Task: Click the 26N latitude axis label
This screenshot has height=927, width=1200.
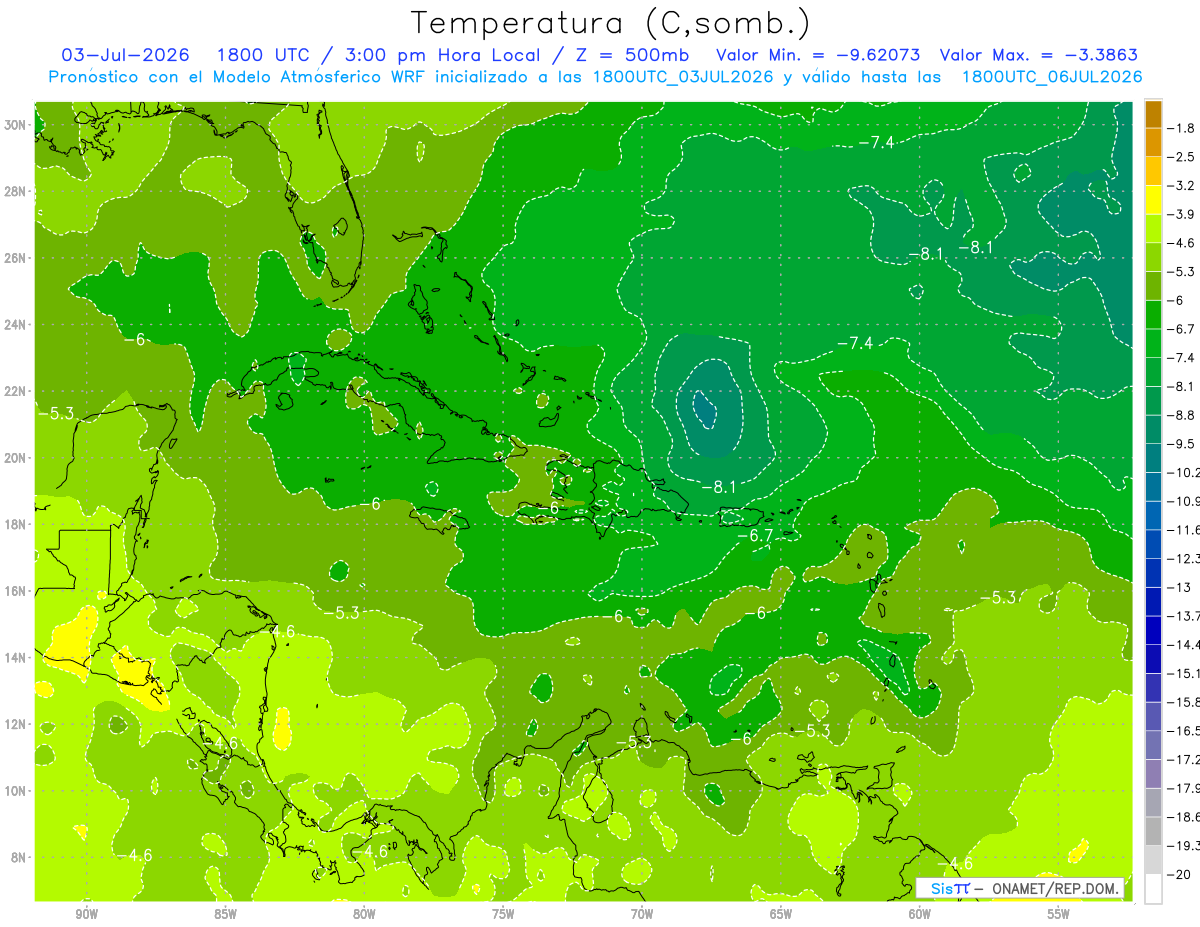Action: coord(16,258)
